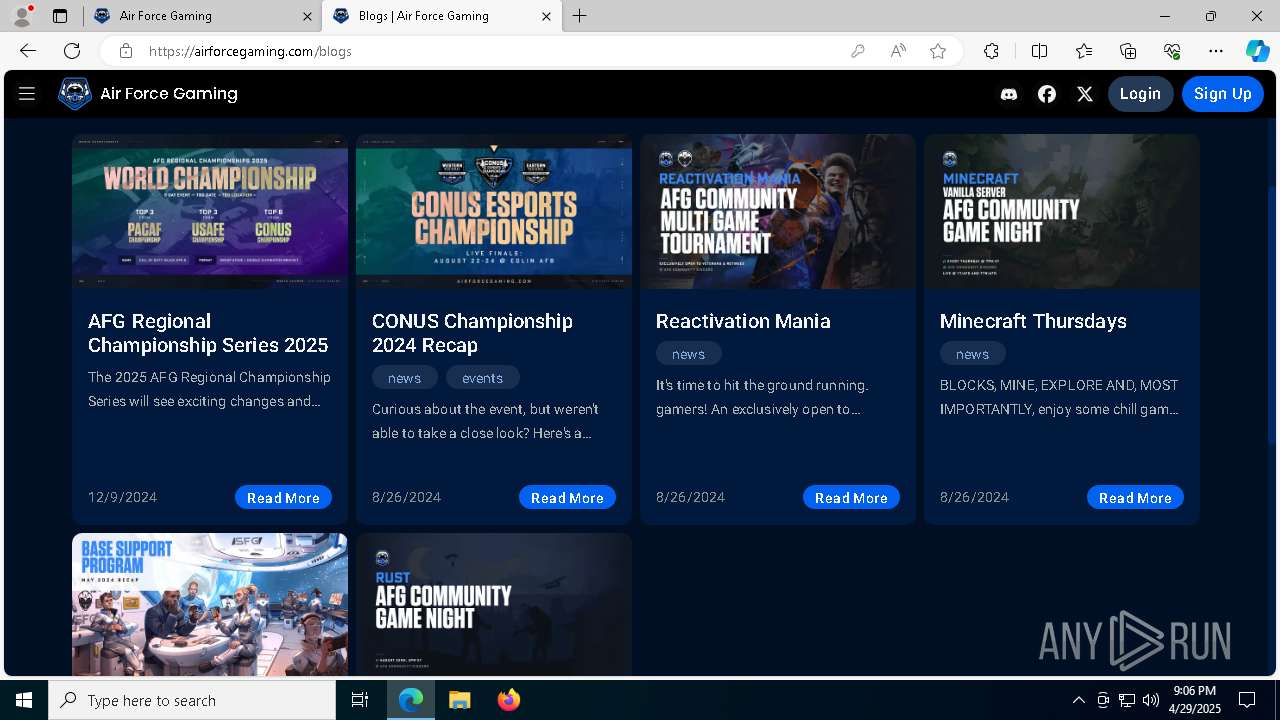Open the Facebook link icon
This screenshot has width=1280, height=720.
(1047, 94)
